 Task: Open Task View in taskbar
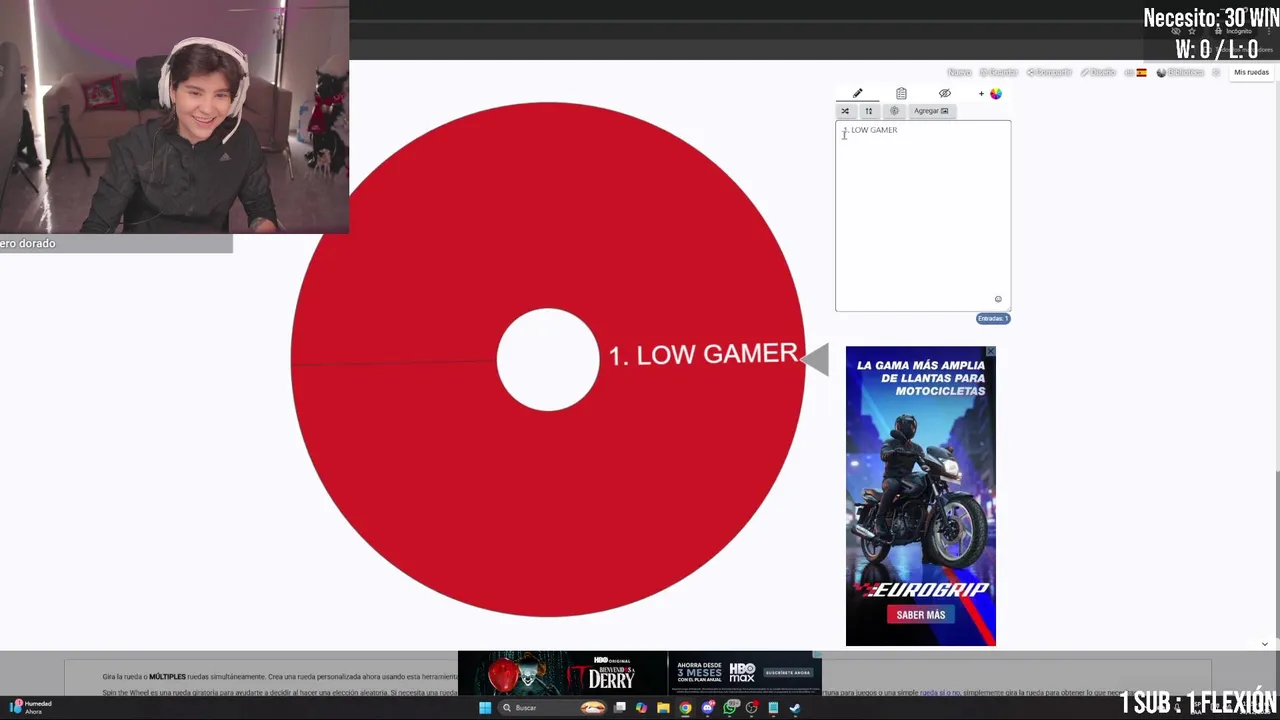point(620,708)
